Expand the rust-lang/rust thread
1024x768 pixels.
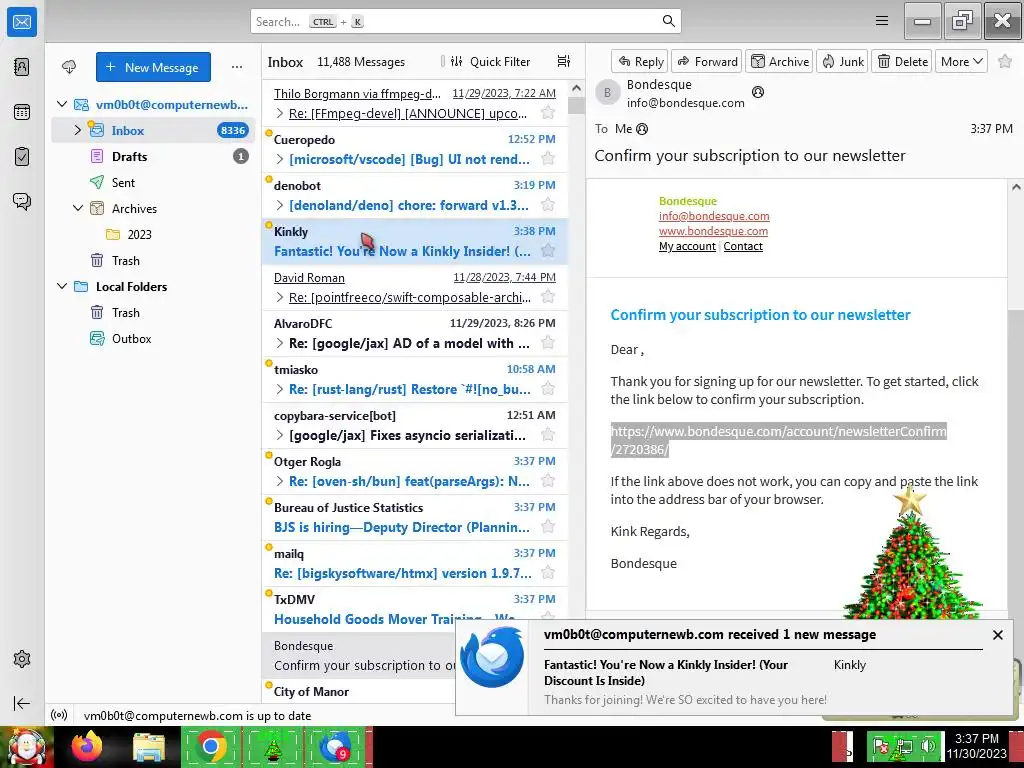point(280,389)
